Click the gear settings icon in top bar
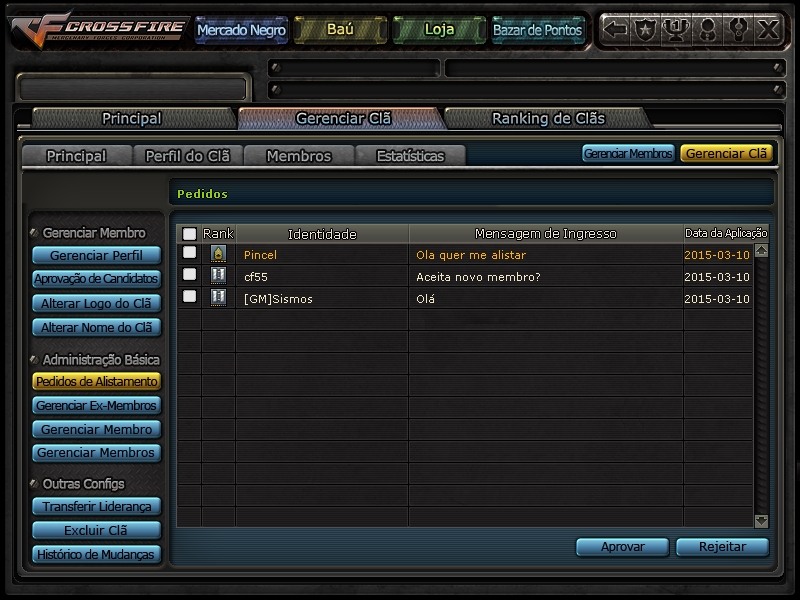Image resolution: width=800 pixels, height=600 pixels. 737,29
